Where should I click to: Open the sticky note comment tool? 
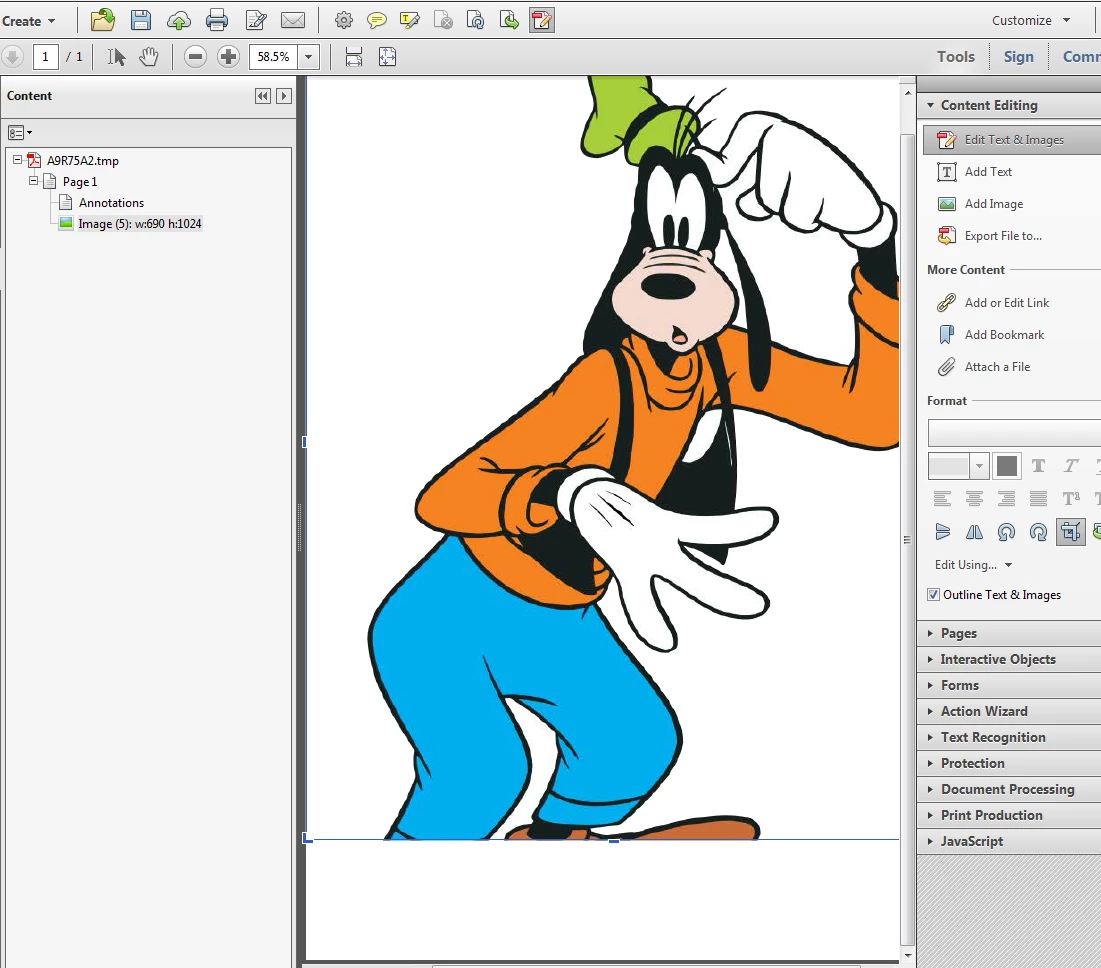click(x=377, y=20)
